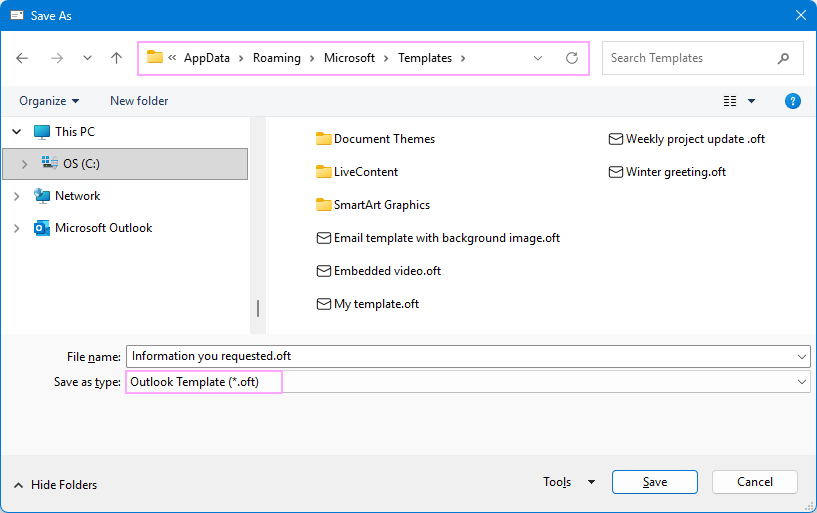The height and width of the screenshot is (513, 817).
Task: Change view with the view icon
Action: [x=730, y=101]
